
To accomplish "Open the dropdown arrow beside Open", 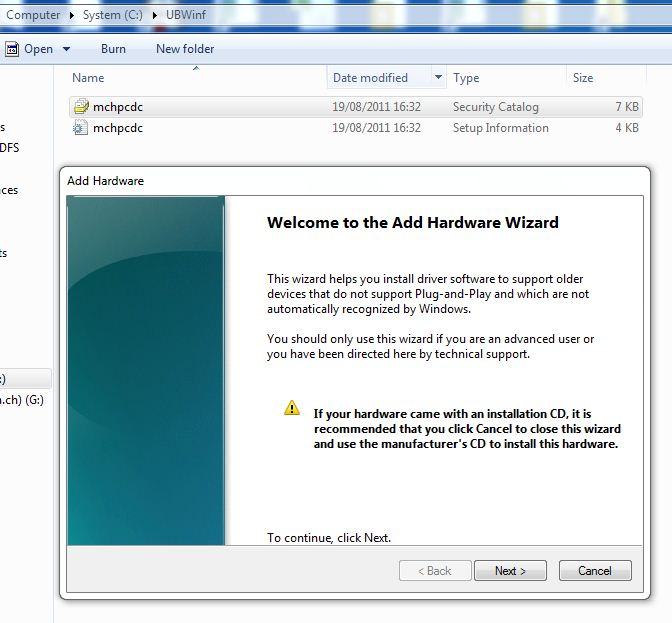I will click(x=66, y=49).
